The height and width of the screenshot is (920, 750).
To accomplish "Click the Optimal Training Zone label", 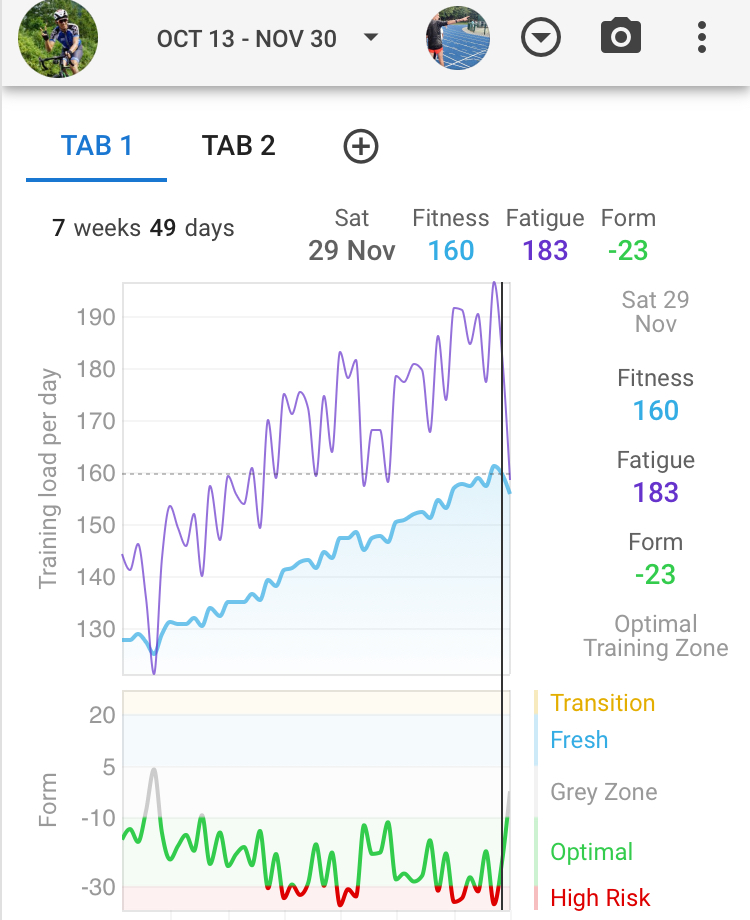I will [x=656, y=636].
